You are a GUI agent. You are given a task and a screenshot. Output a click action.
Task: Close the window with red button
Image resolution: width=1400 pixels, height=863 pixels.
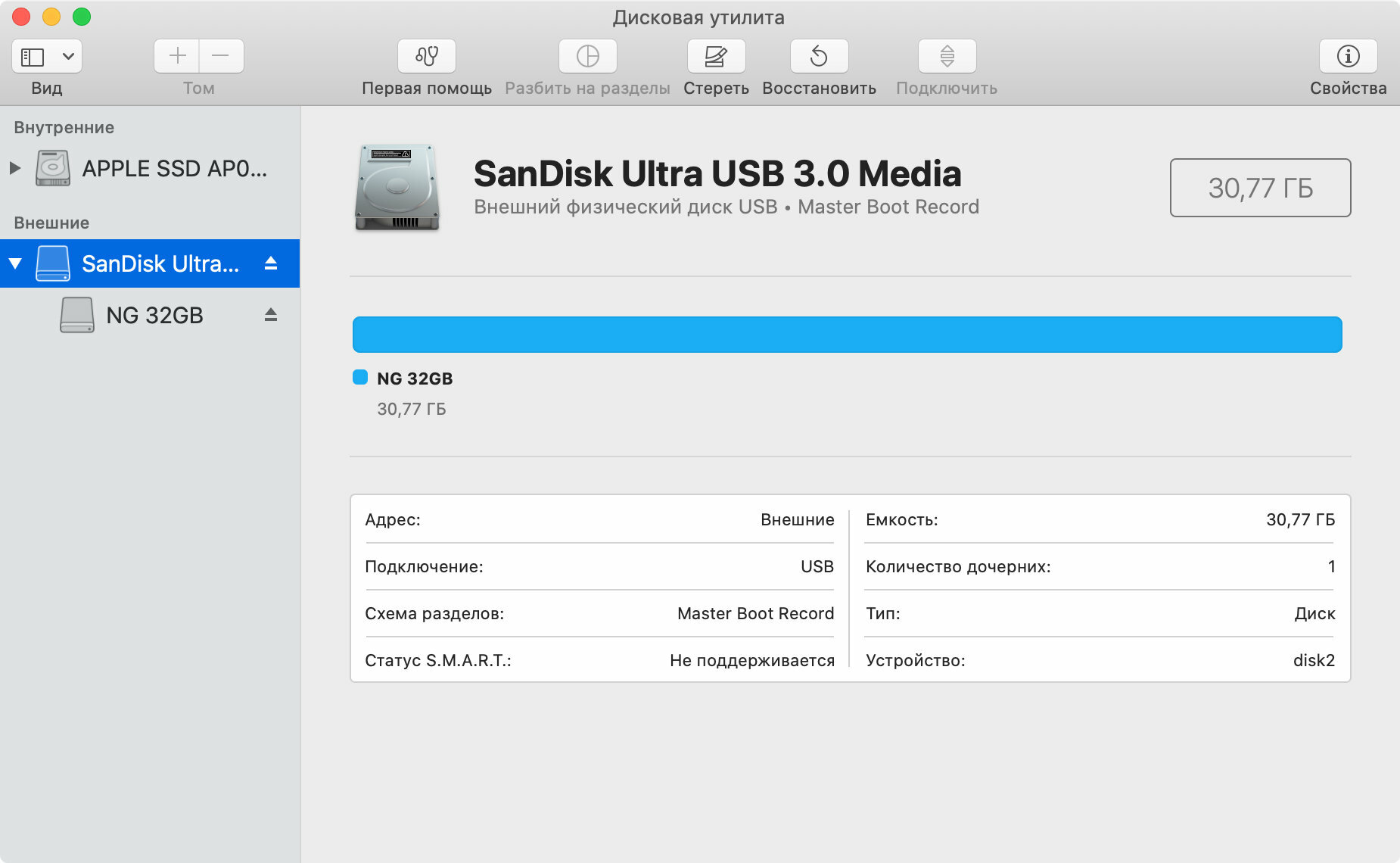21,17
